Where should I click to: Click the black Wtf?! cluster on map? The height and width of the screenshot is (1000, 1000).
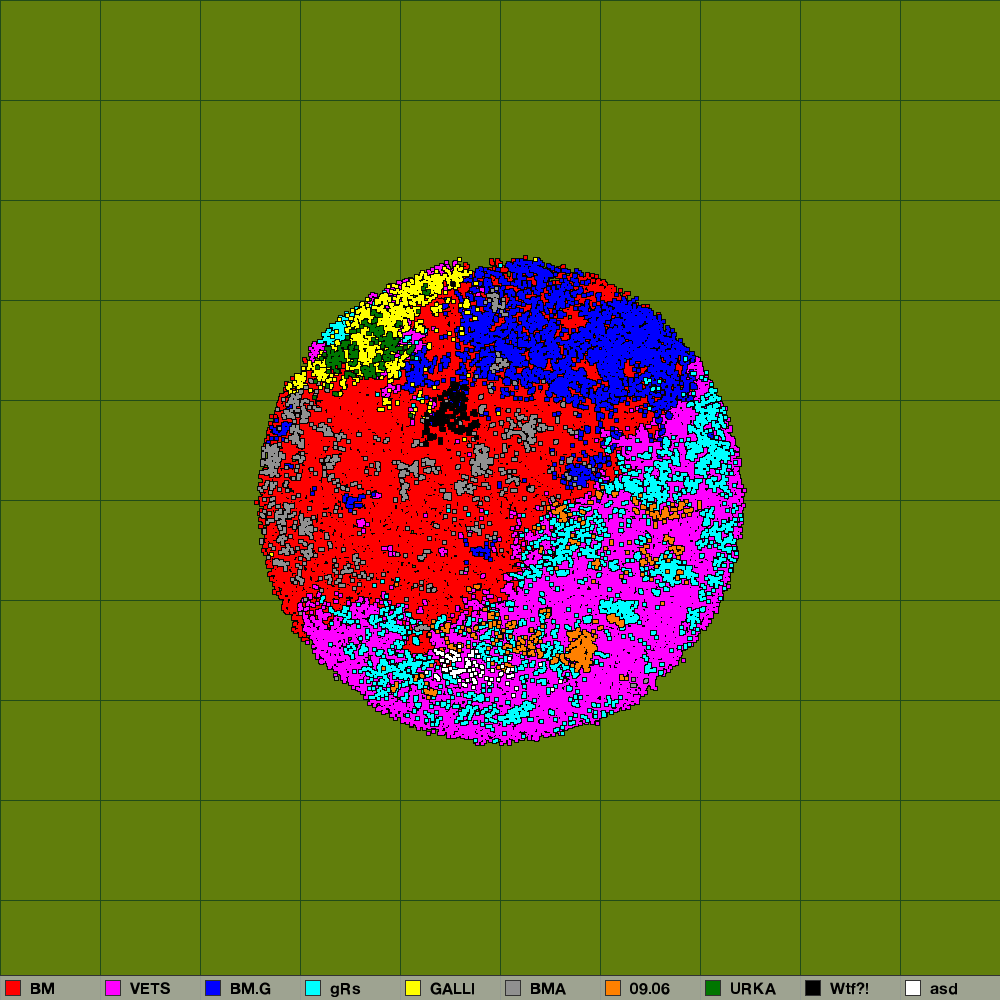click(x=448, y=412)
